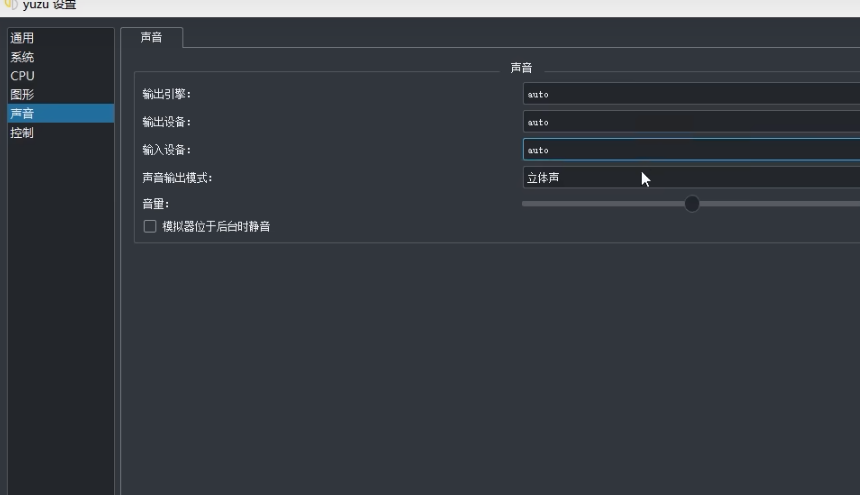This screenshot has height=495, width=860.
Task: Open the 声音输出模式 dropdown showing 立体声
Action: click(x=690, y=178)
